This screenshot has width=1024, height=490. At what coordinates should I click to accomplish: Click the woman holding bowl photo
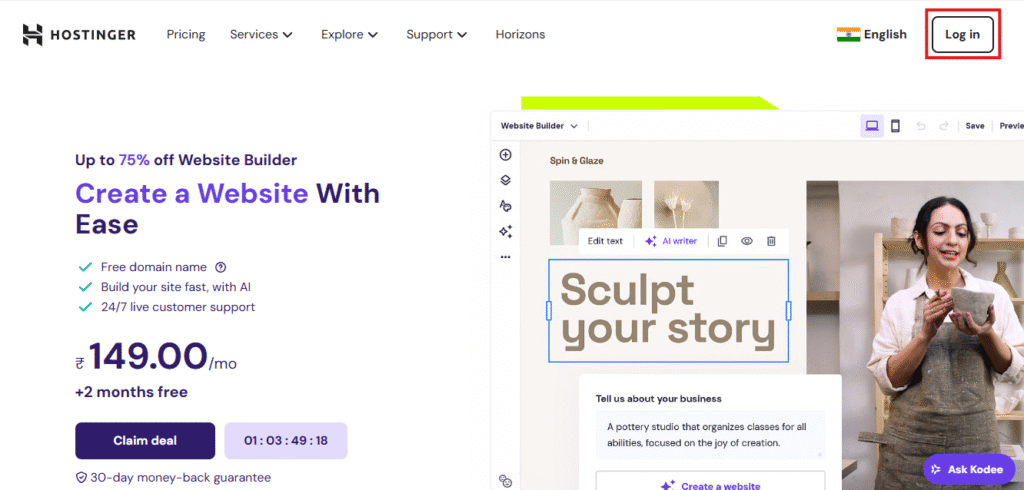click(915, 335)
